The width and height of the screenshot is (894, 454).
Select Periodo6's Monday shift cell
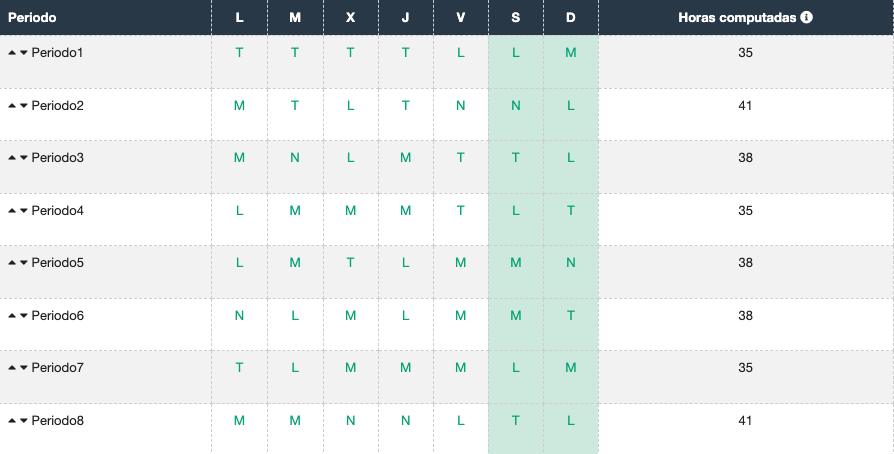[x=239, y=315]
